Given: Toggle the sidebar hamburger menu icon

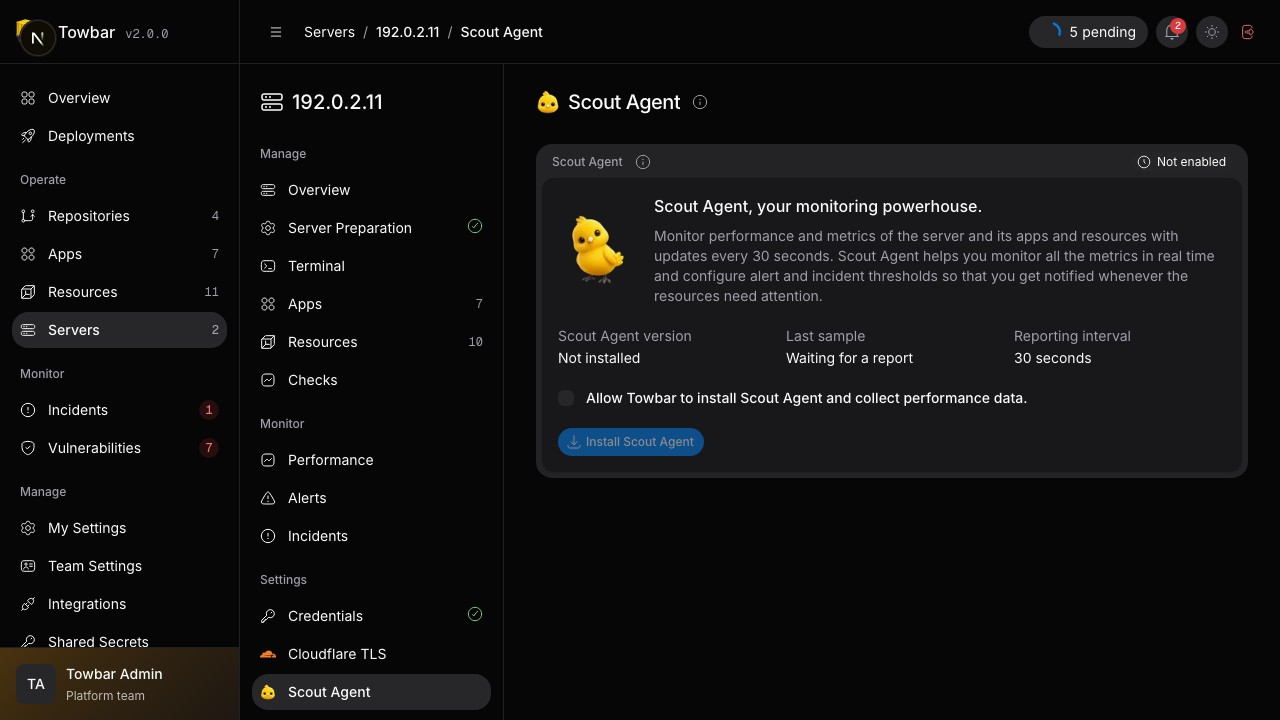Looking at the screenshot, I should pos(276,32).
